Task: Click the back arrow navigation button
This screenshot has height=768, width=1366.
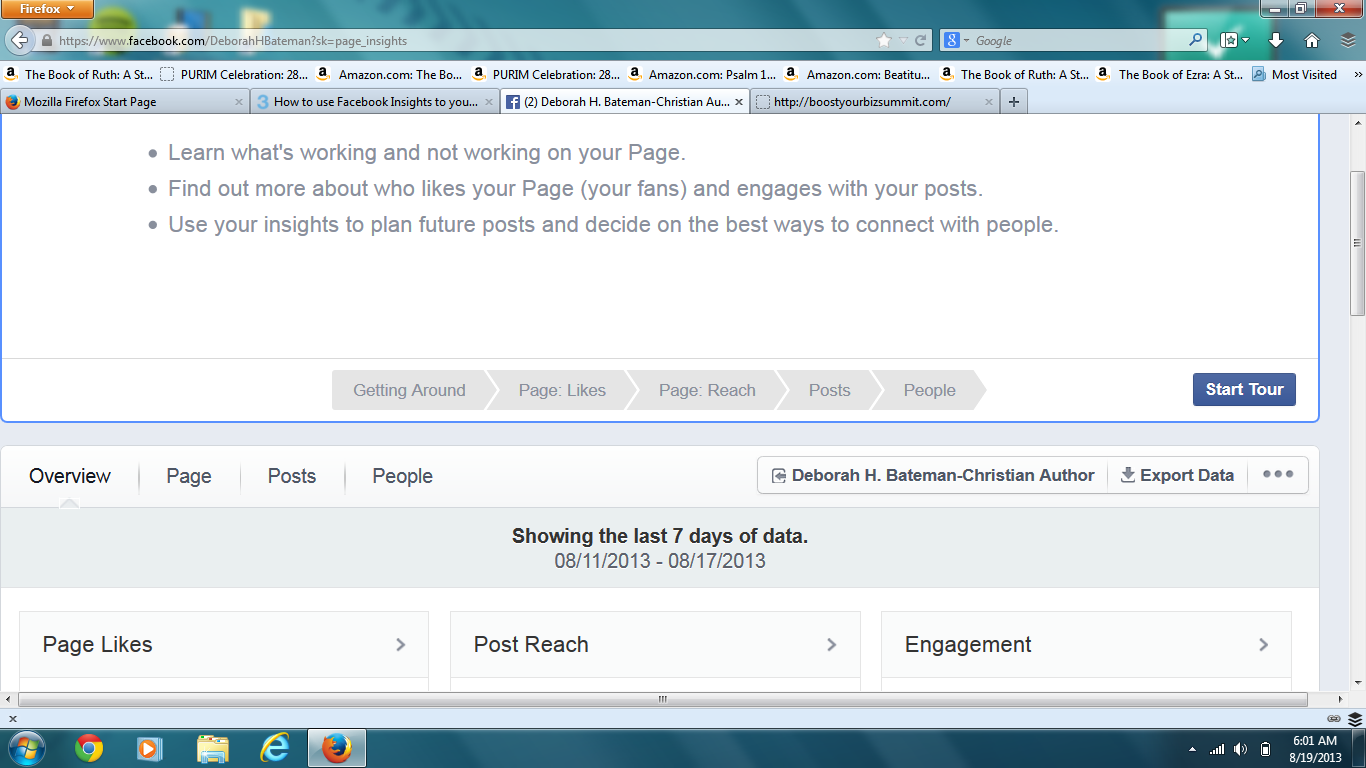Action: pos(19,41)
